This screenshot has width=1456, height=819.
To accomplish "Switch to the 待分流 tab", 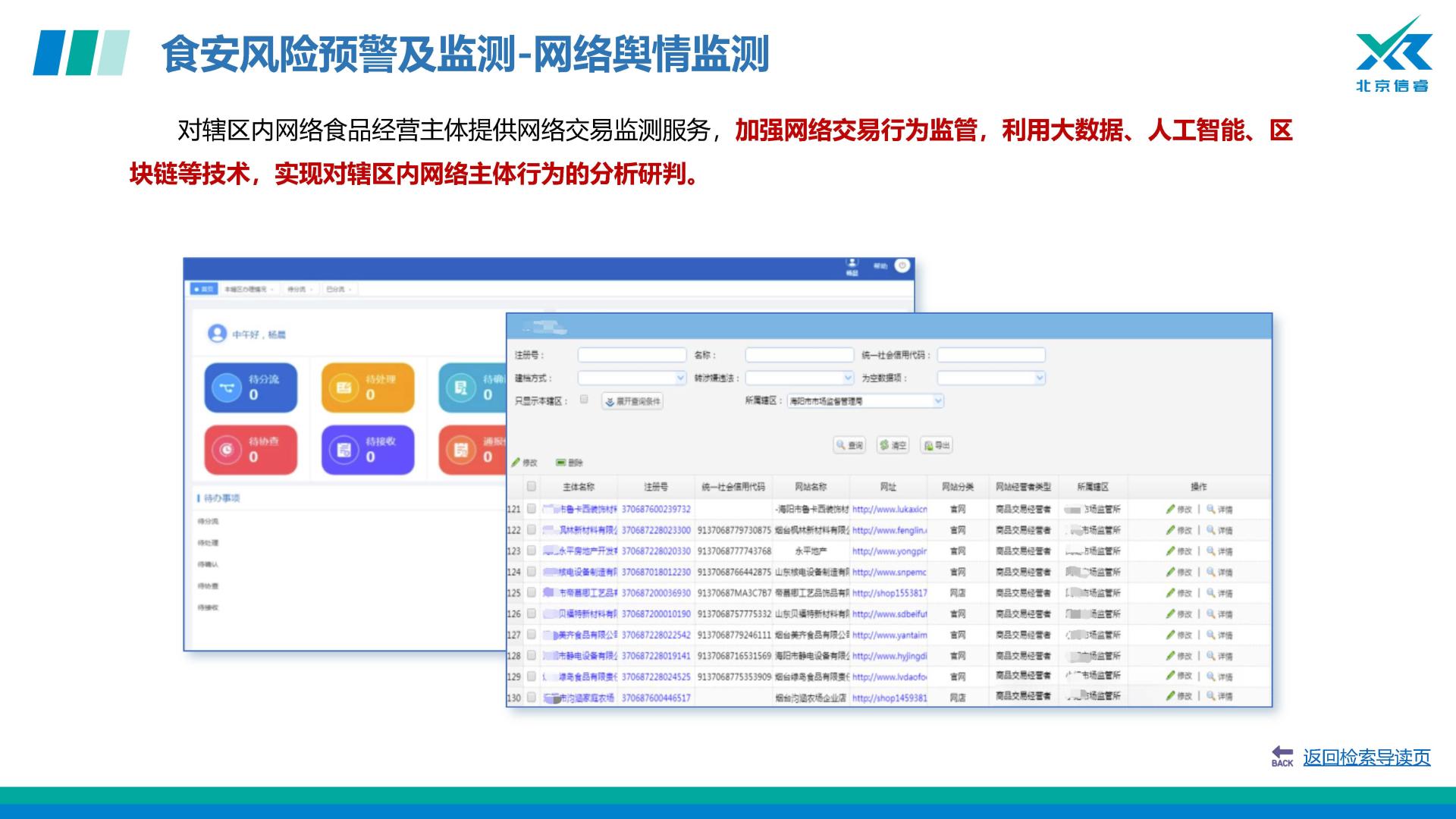I will click(x=298, y=289).
